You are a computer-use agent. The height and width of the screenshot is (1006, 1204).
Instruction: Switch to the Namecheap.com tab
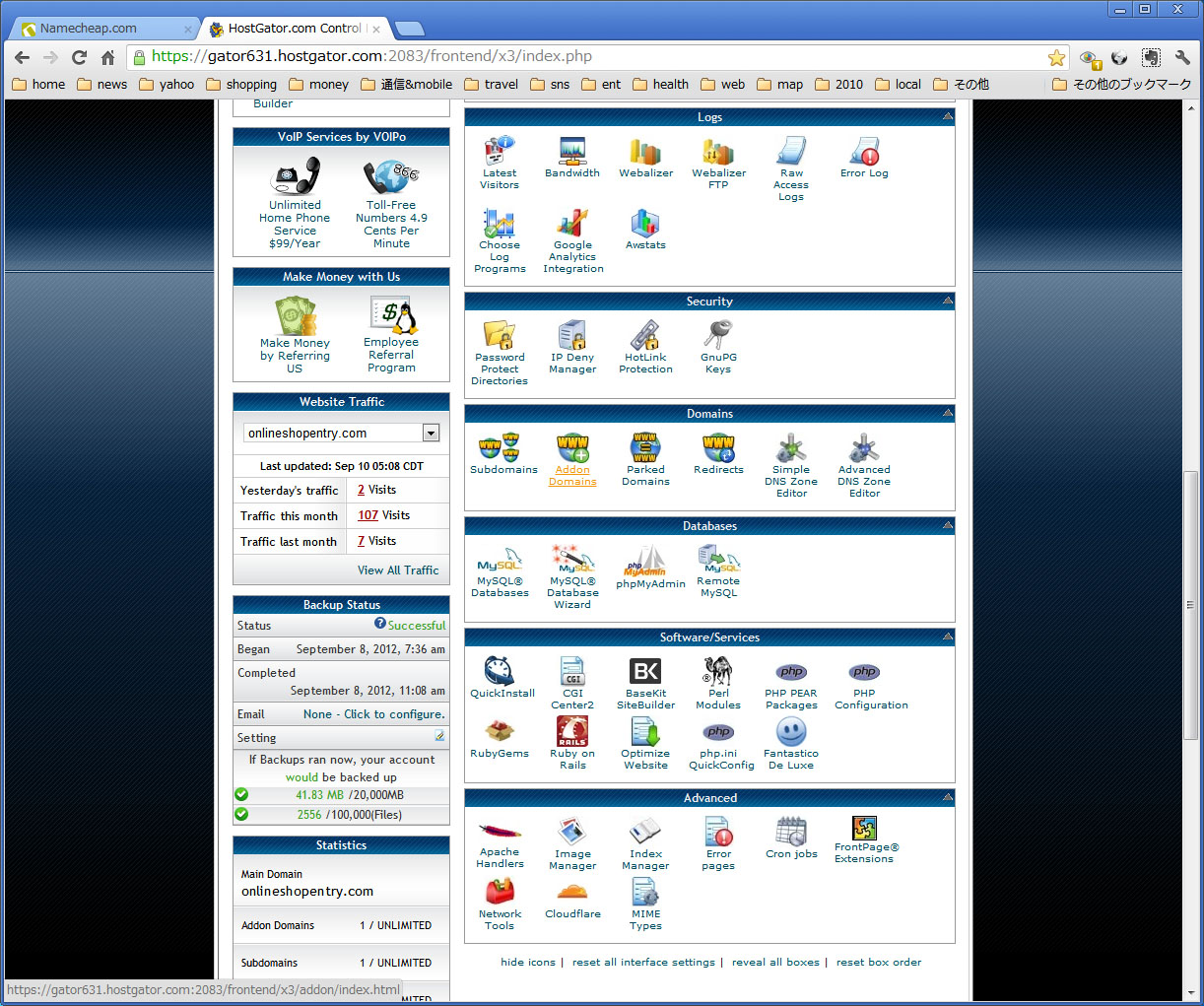[99, 29]
